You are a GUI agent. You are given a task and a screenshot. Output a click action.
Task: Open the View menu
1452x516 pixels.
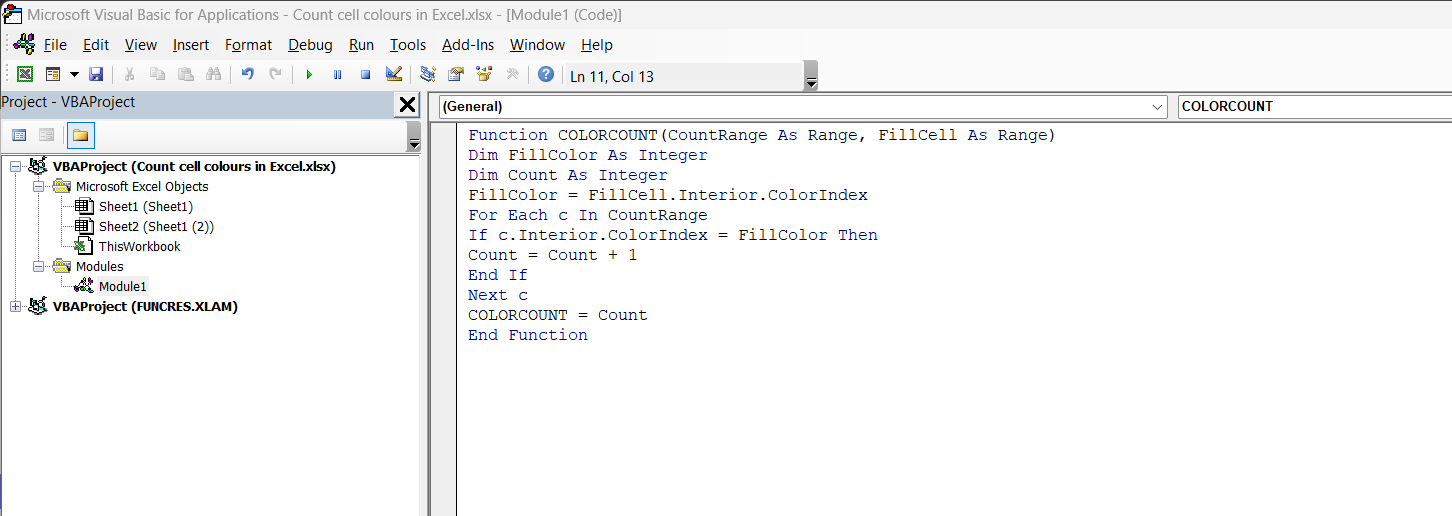tap(141, 45)
